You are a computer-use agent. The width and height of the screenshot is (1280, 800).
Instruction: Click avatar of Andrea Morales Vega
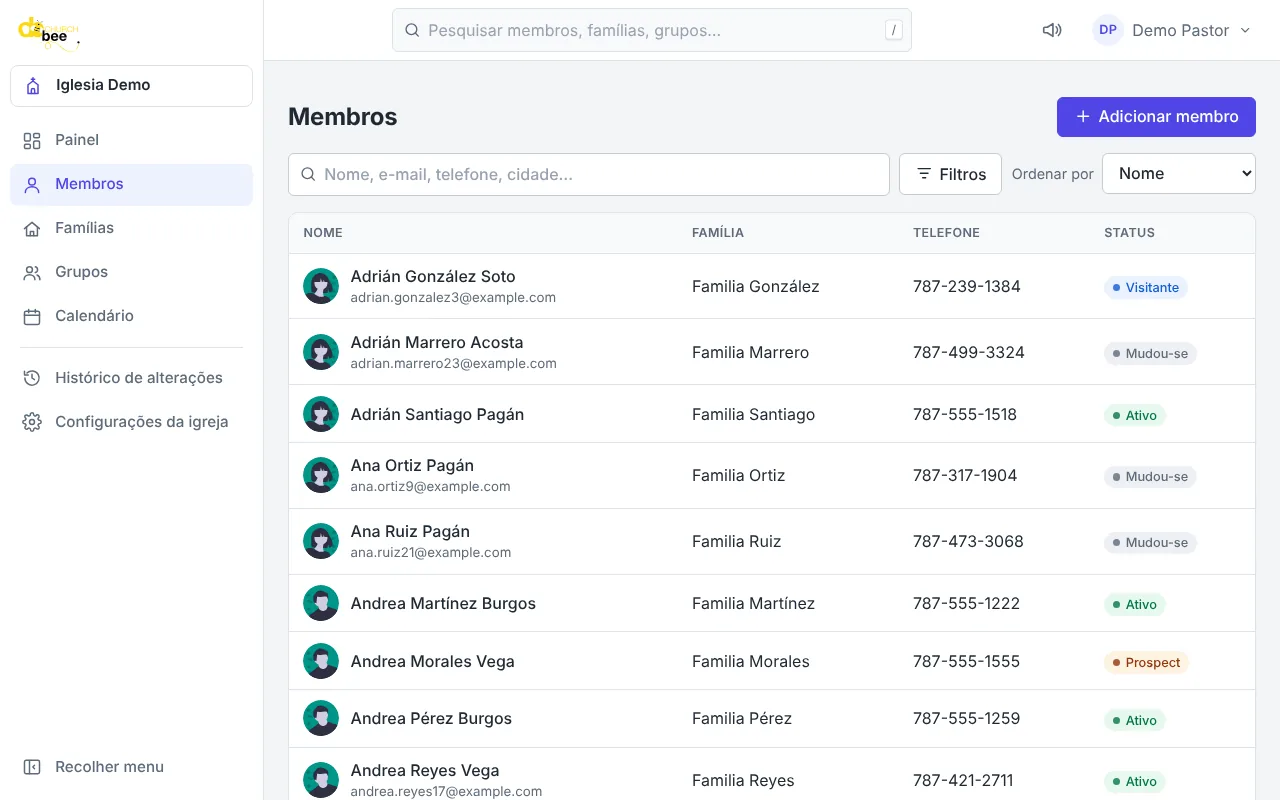pos(321,661)
